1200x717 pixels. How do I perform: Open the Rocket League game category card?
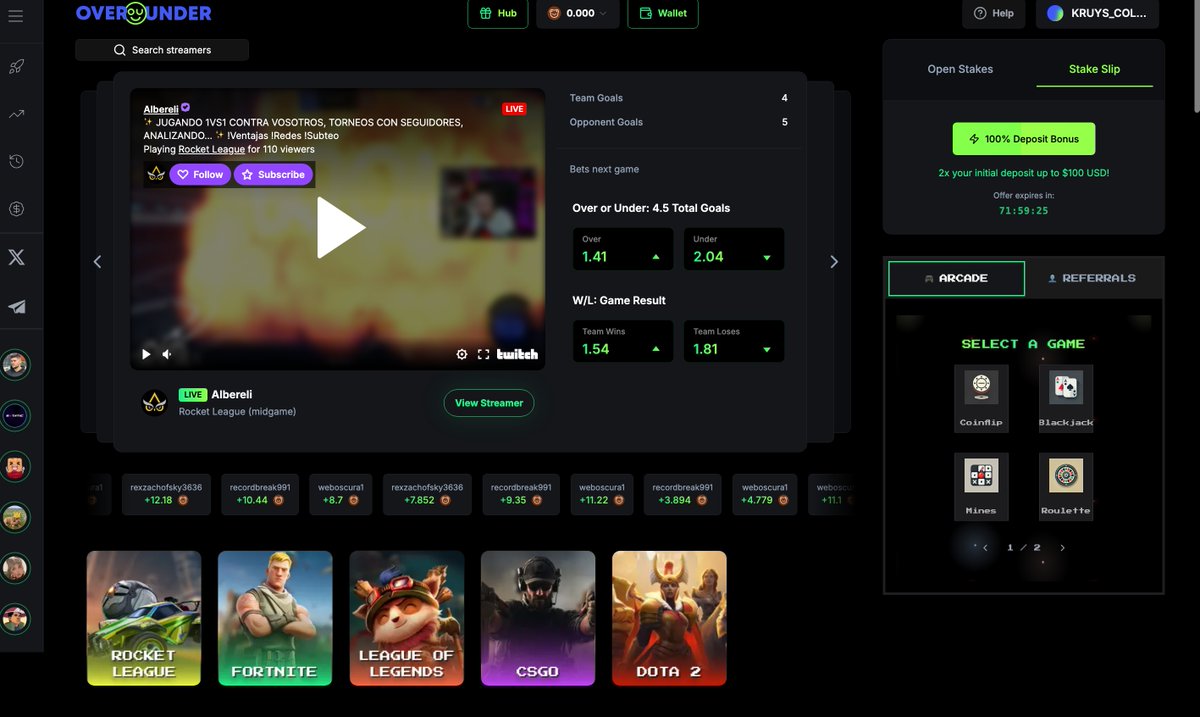pos(144,618)
